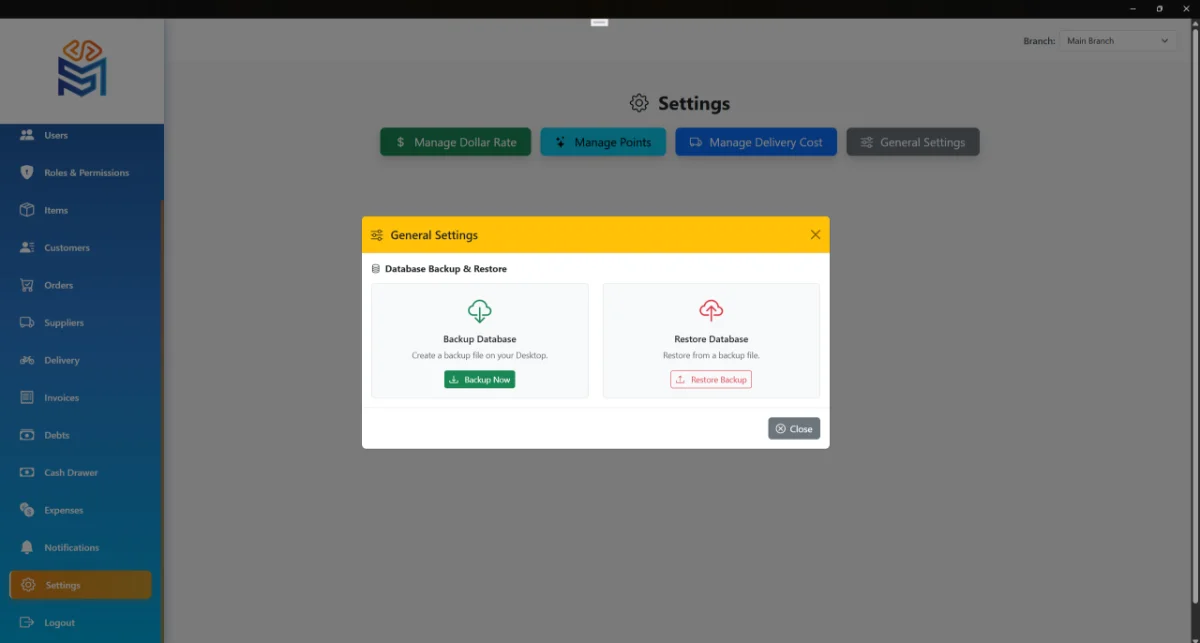Click the Restore Backup button

711,380
